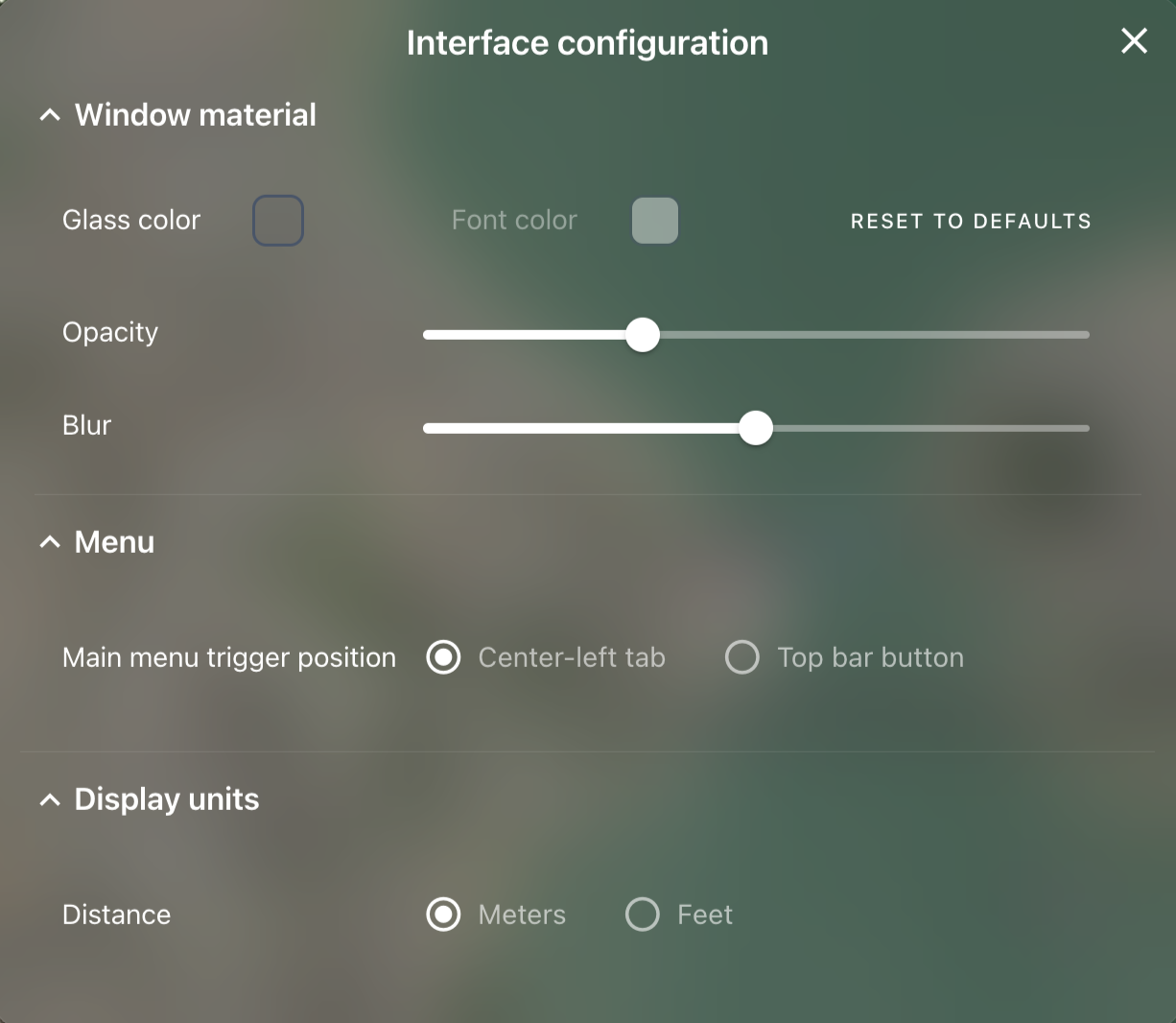Select Feet as distance unit
This screenshot has width=1176, height=1023.
(642, 915)
